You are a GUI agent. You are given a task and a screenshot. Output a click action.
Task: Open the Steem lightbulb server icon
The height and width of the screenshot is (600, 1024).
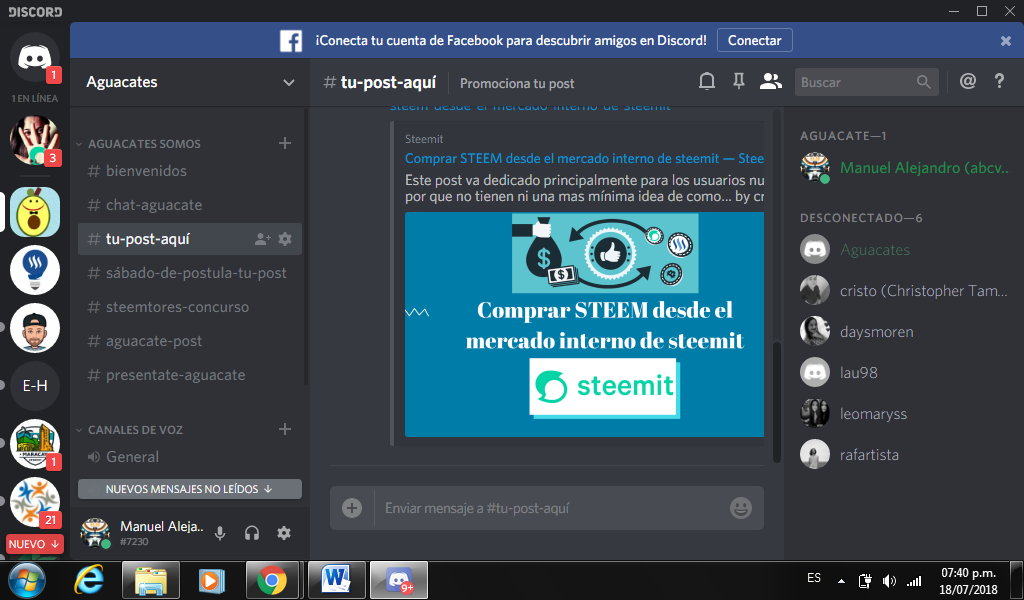[35, 270]
